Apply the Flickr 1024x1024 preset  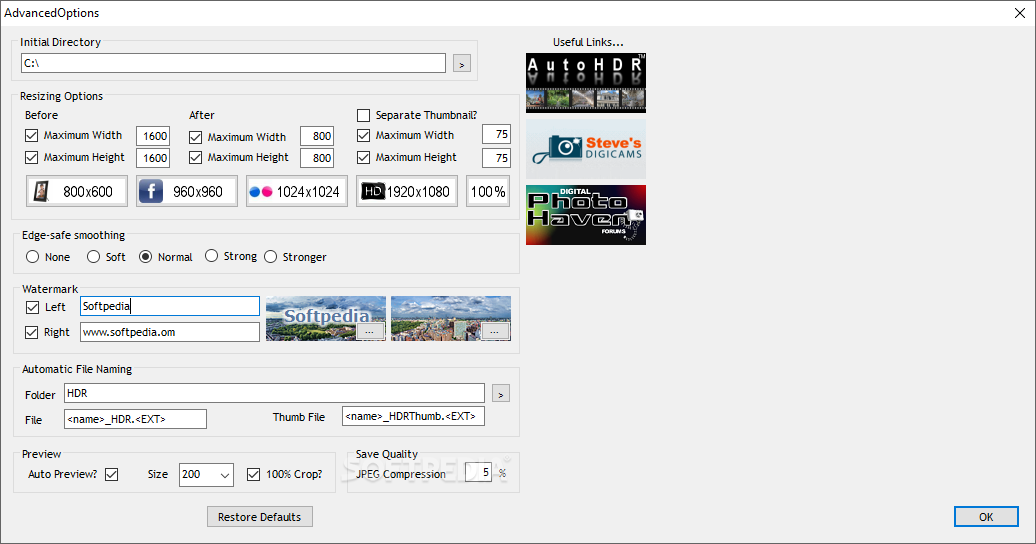(297, 192)
